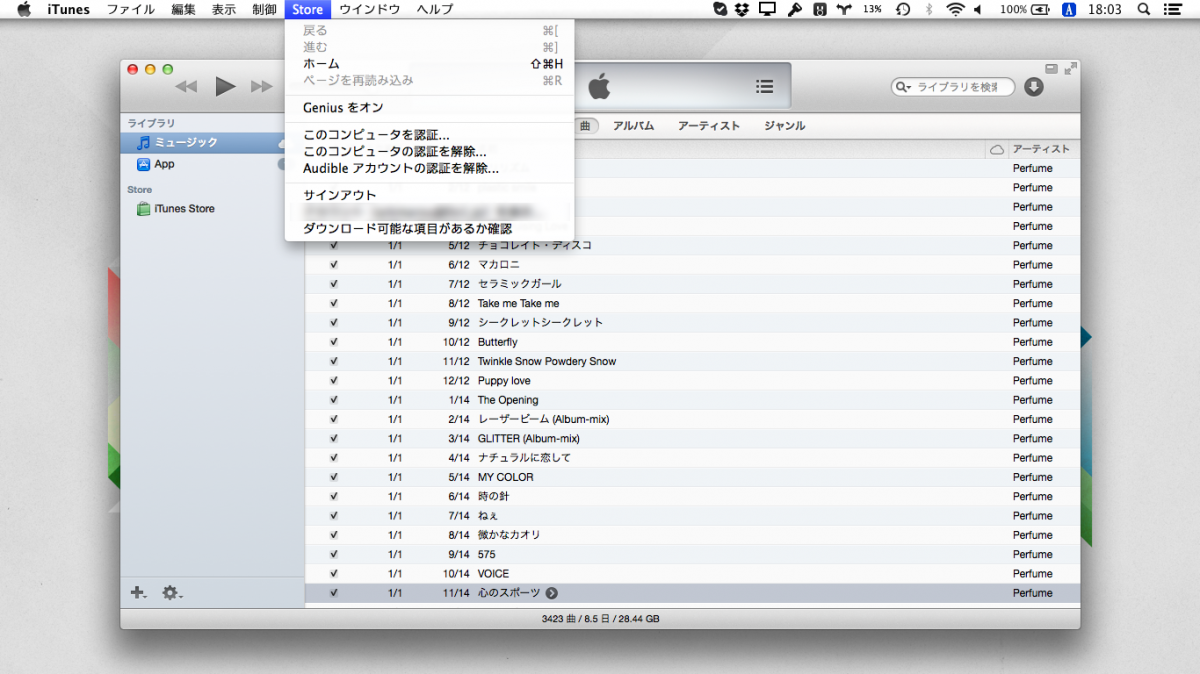The height and width of the screenshot is (674, 1200).
Task: Uncheck the checkbox next to Butterfly
Action: (333, 341)
